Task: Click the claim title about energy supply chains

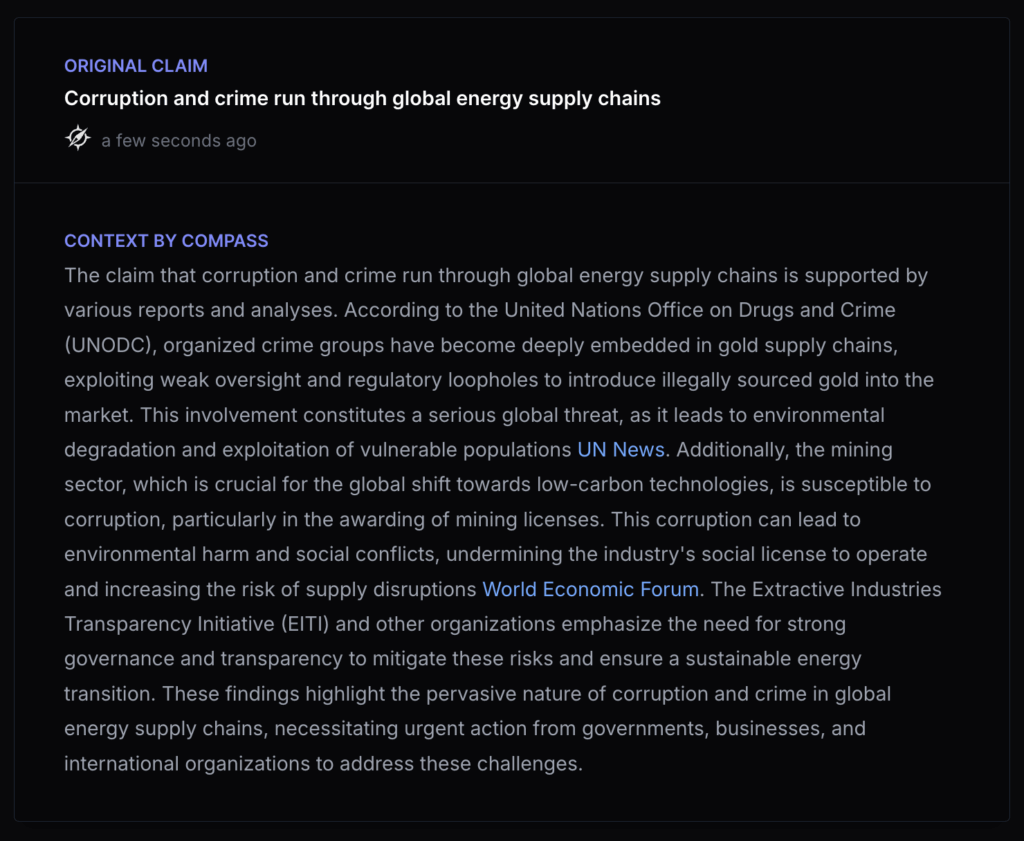Action: tap(362, 99)
